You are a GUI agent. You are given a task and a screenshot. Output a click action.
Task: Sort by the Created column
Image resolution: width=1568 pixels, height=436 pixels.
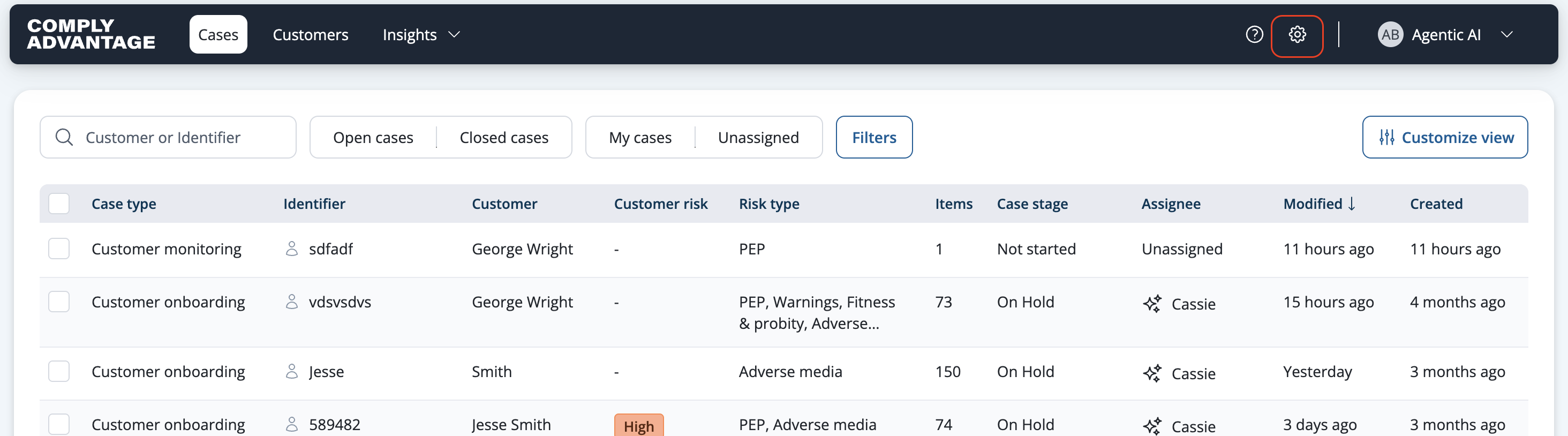(x=1436, y=204)
